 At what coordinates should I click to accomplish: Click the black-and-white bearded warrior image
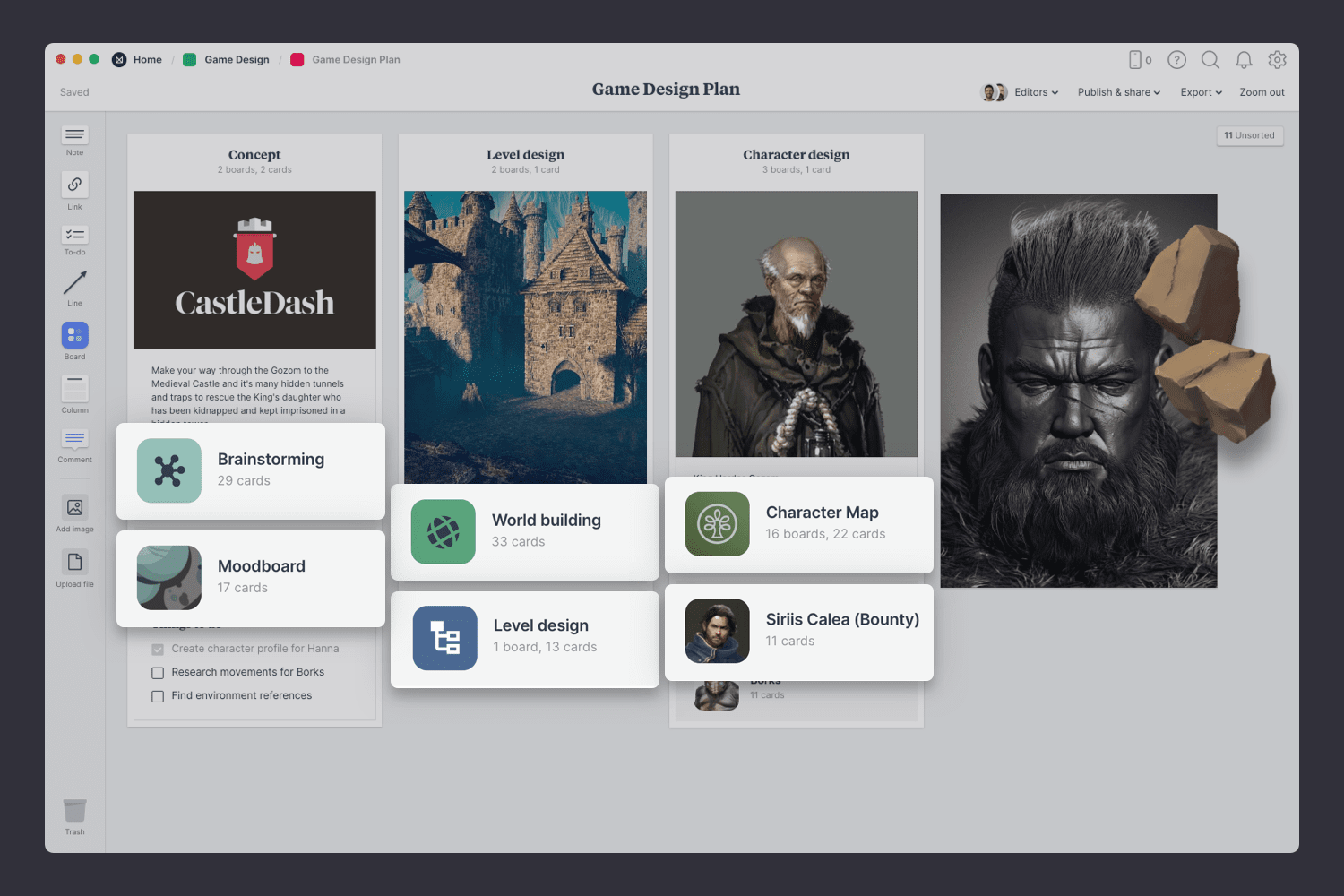point(1079,391)
